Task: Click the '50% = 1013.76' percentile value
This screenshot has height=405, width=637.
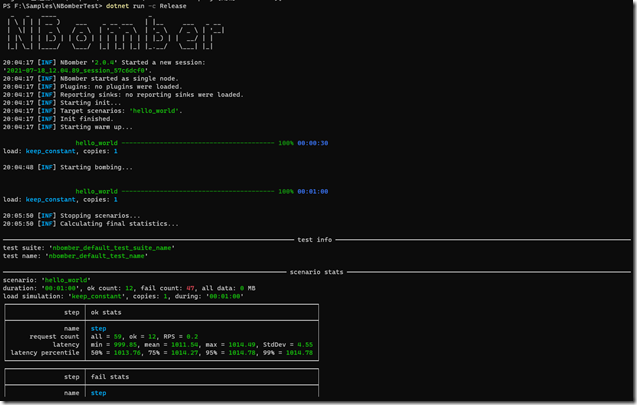Action: (115, 353)
